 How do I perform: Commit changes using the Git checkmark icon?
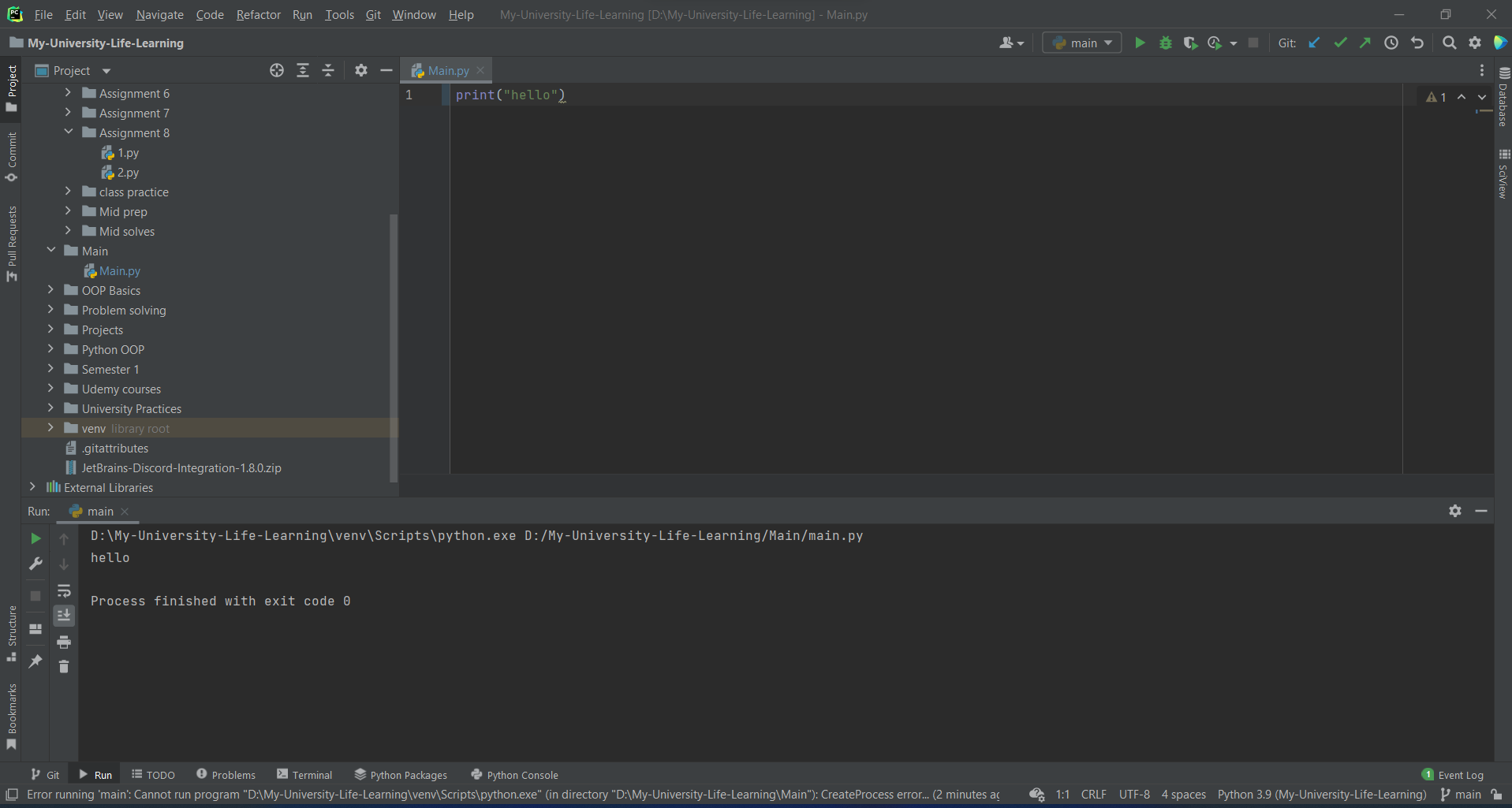coord(1340,43)
